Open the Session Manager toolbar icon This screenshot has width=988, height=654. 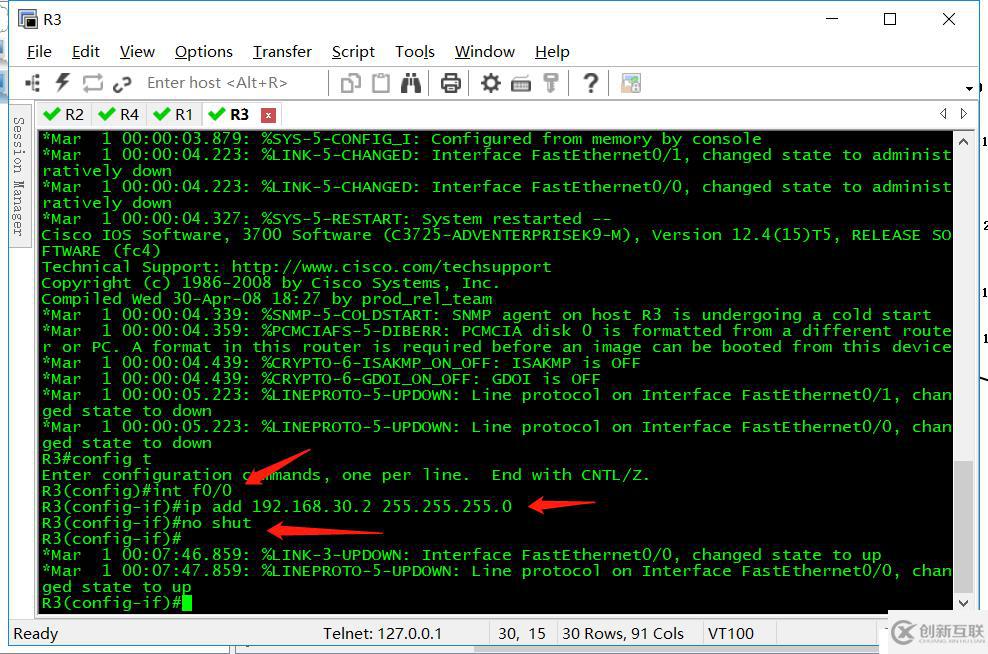coord(32,83)
